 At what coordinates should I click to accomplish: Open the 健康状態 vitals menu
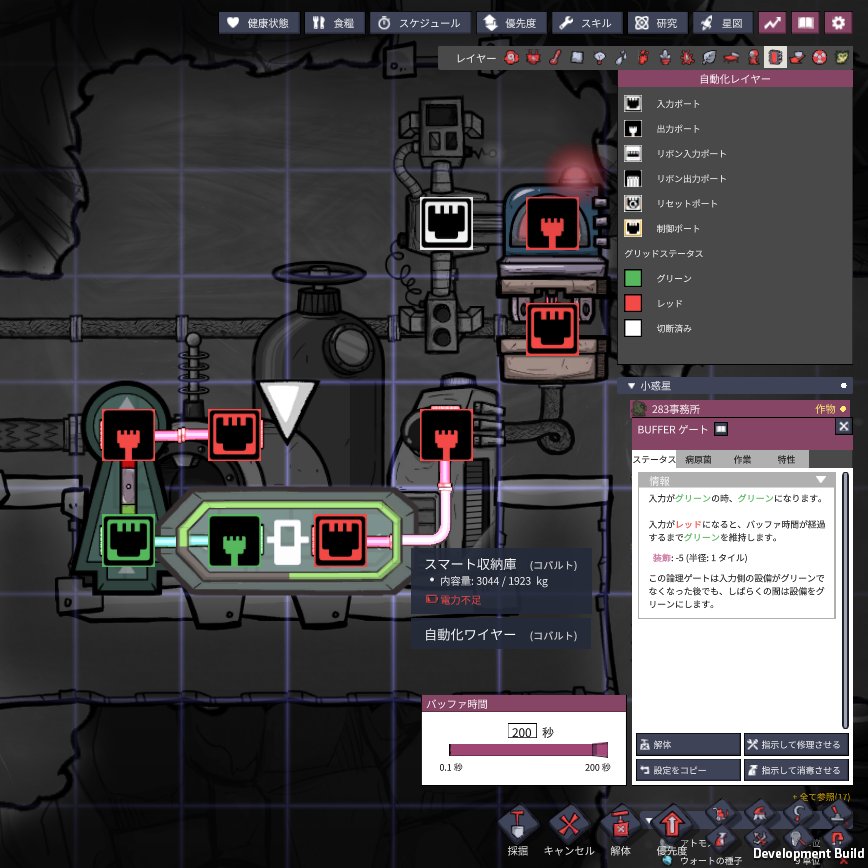click(259, 23)
